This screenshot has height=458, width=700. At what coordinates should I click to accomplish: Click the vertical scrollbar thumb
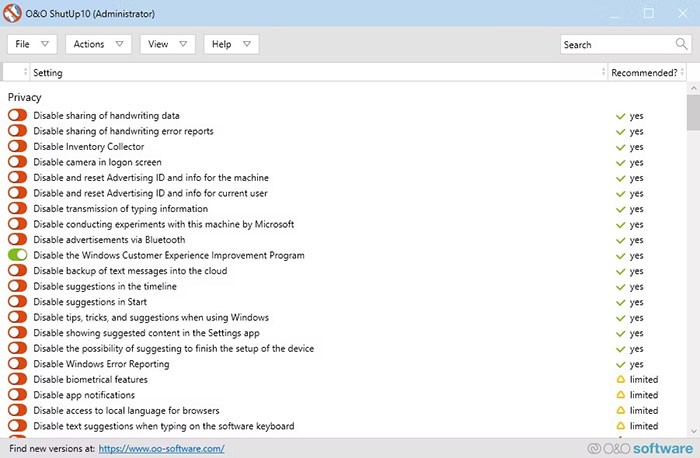(x=693, y=110)
